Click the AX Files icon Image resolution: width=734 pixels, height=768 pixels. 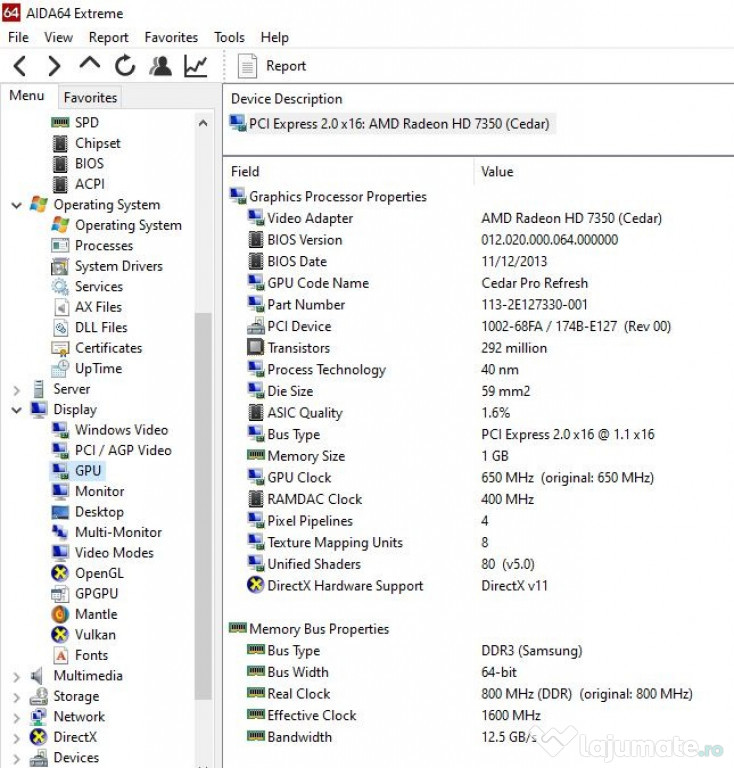coord(60,307)
